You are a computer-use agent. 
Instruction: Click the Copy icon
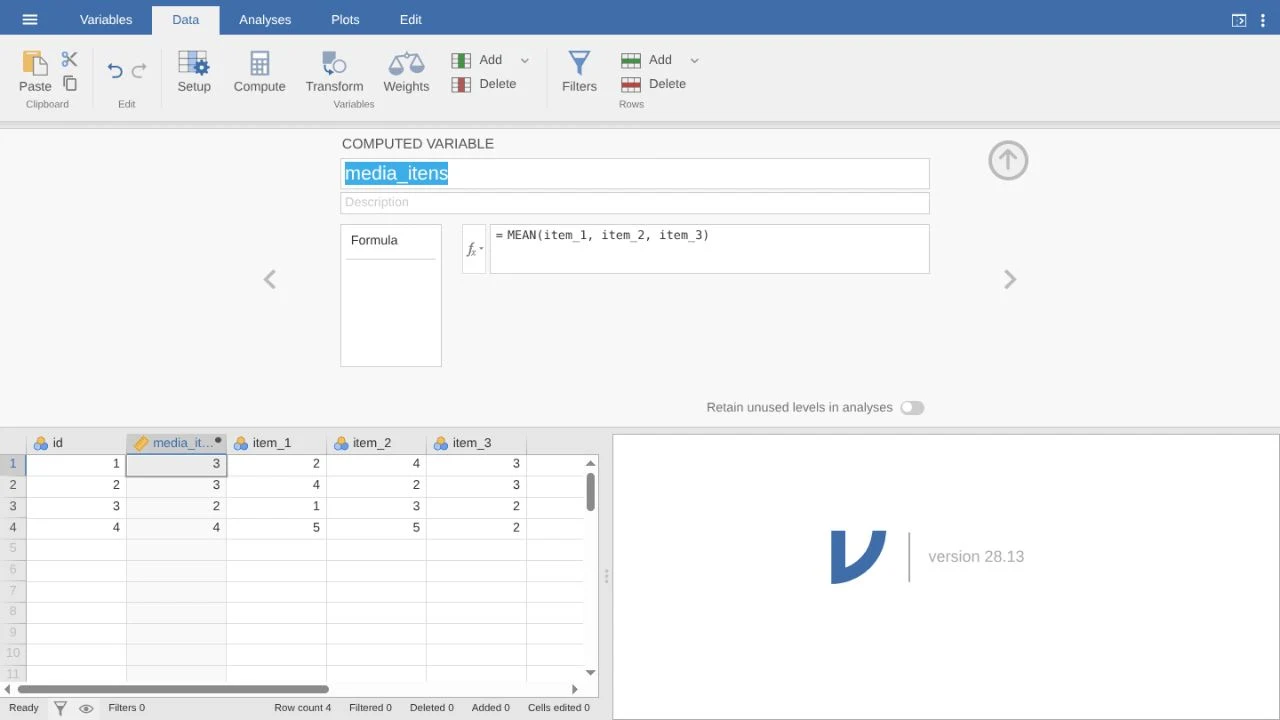coord(70,84)
